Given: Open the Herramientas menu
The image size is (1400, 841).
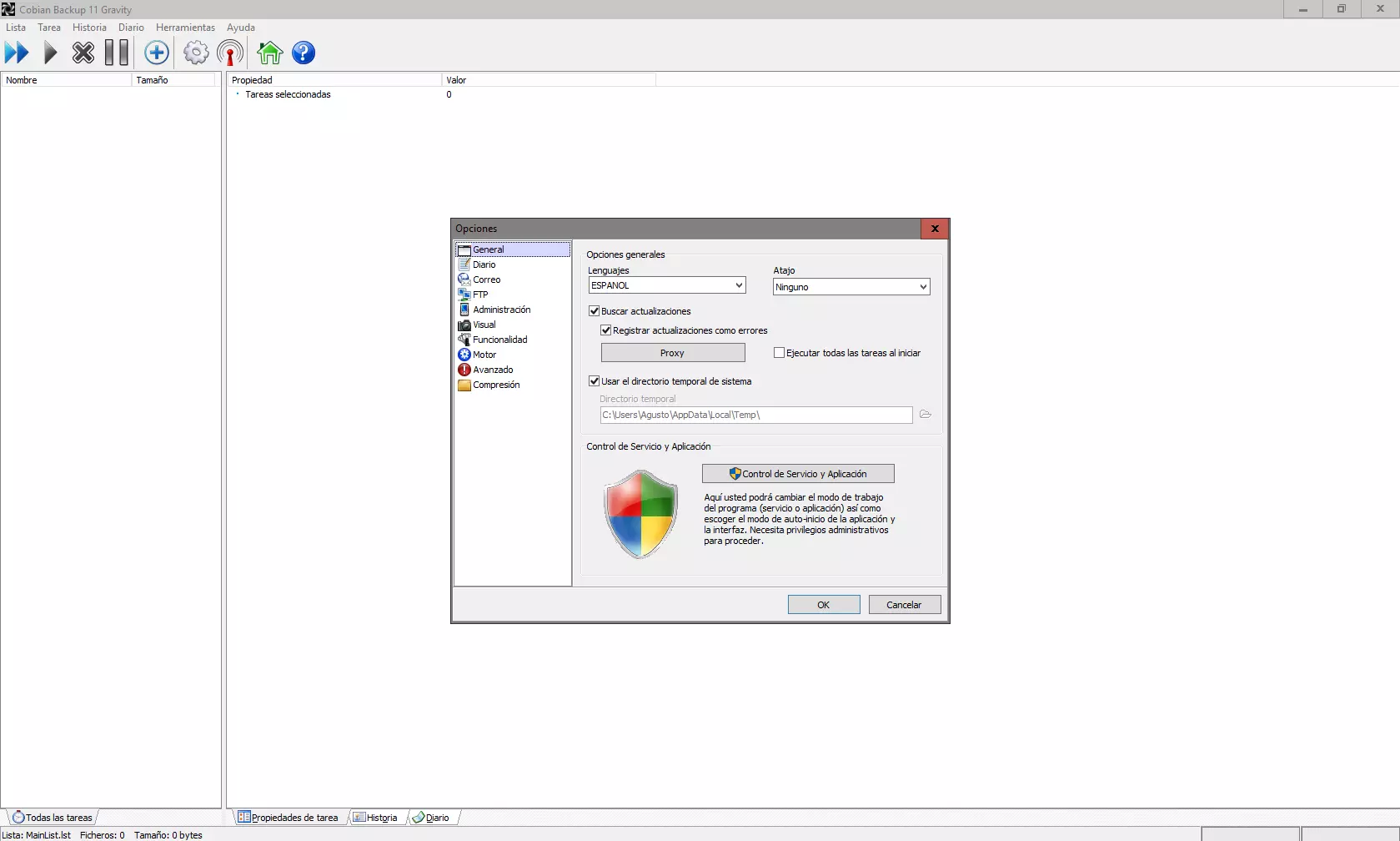Looking at the screenshot, I should (x=185, y=28).
